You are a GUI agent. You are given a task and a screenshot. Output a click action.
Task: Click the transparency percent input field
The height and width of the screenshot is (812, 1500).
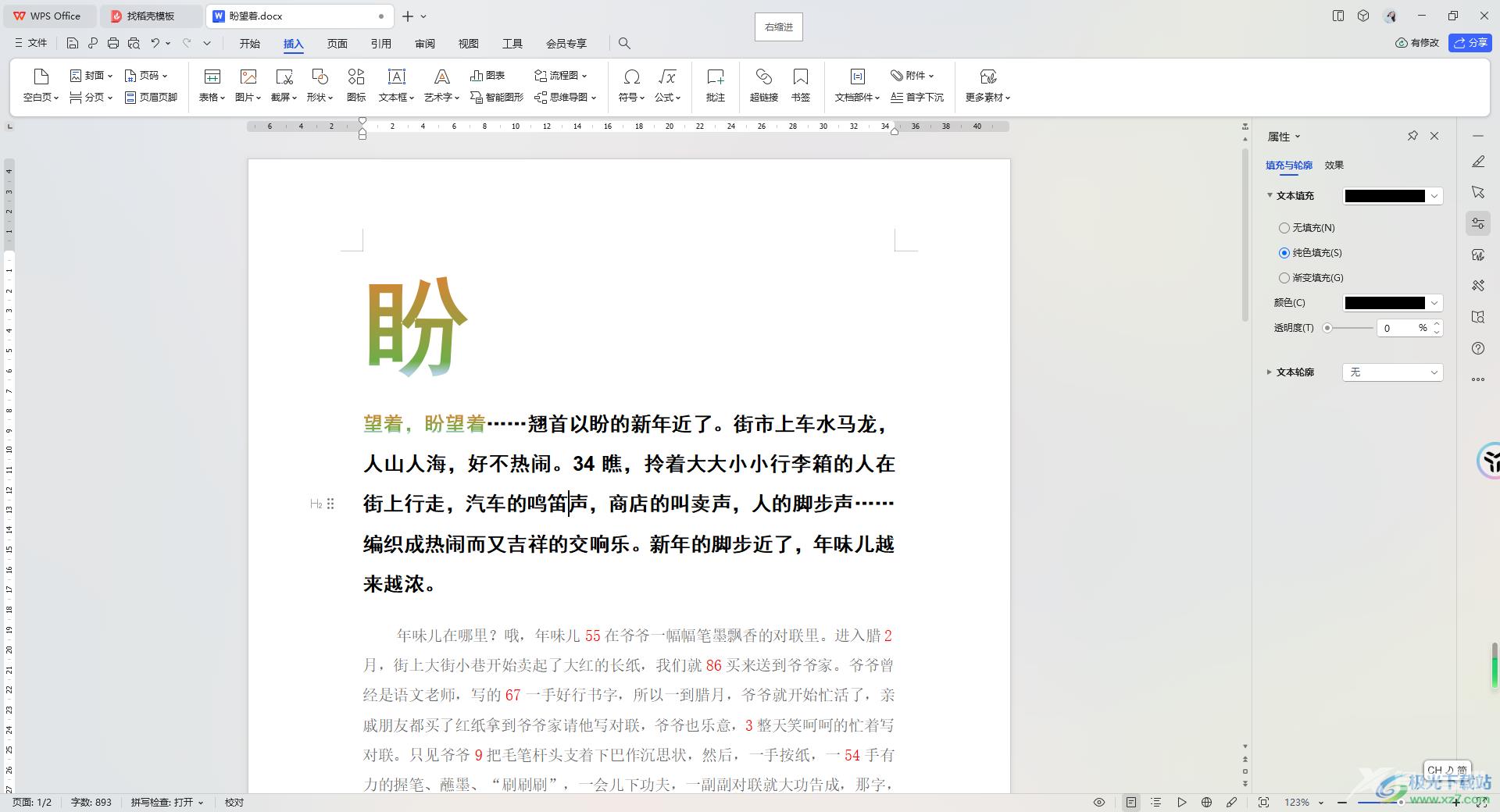click(x=1397, y=328)
